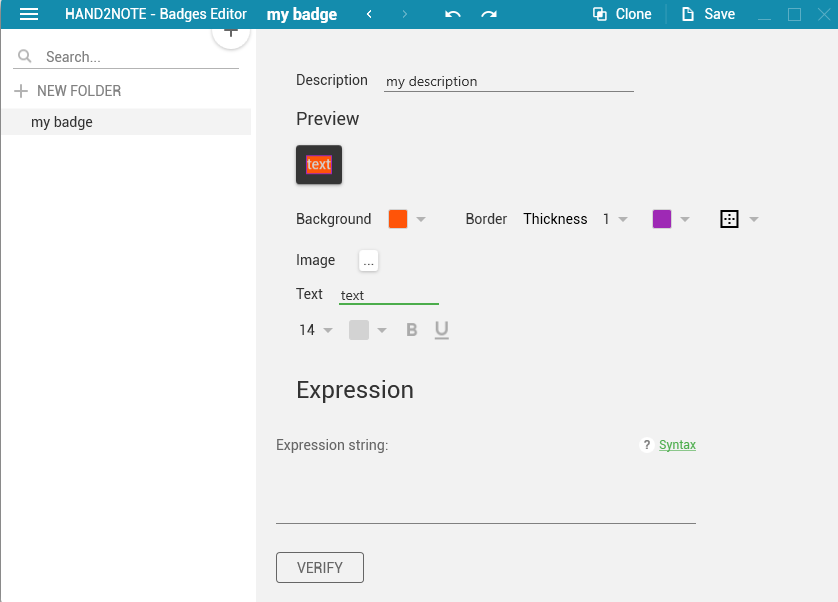
Task: Click the redo arrow icon
Action: pos(489,14)
